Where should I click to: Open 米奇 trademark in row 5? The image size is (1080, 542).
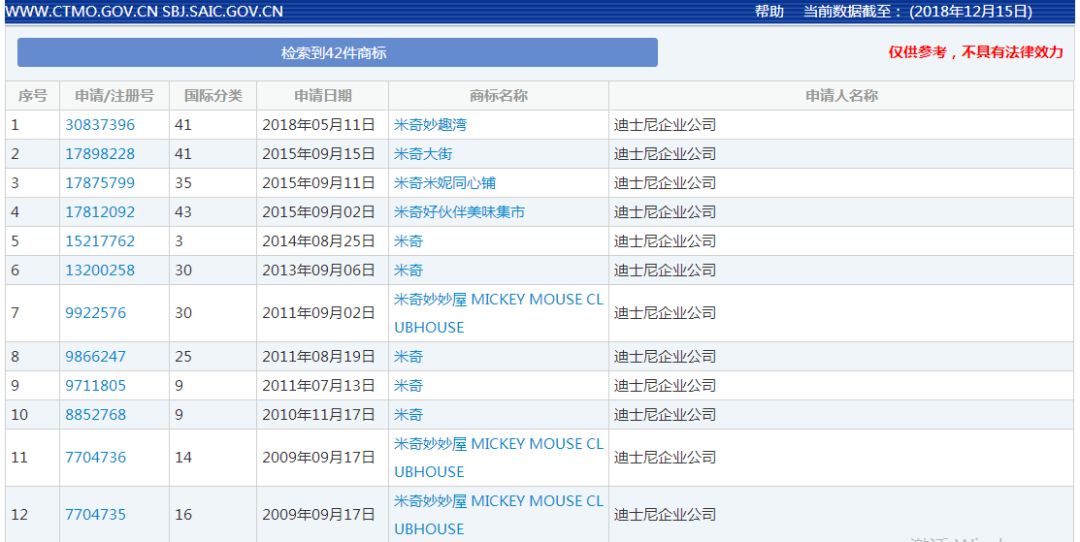tap(408, 240)
